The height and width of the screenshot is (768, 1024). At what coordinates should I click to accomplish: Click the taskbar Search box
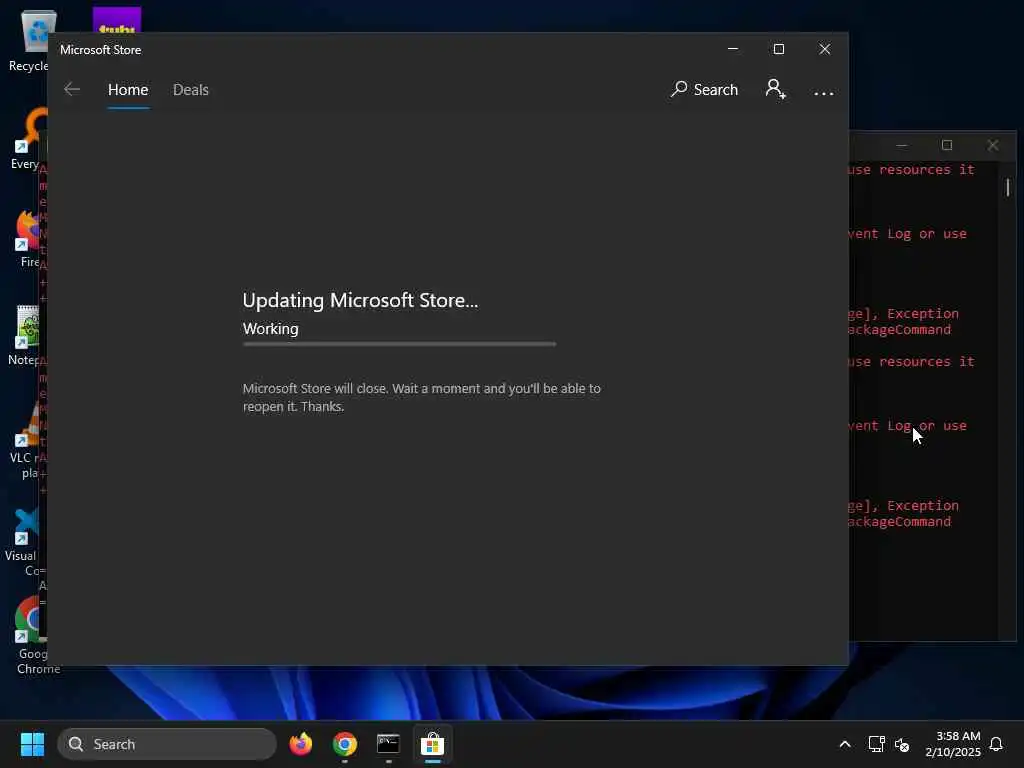[x=167, y=744]
